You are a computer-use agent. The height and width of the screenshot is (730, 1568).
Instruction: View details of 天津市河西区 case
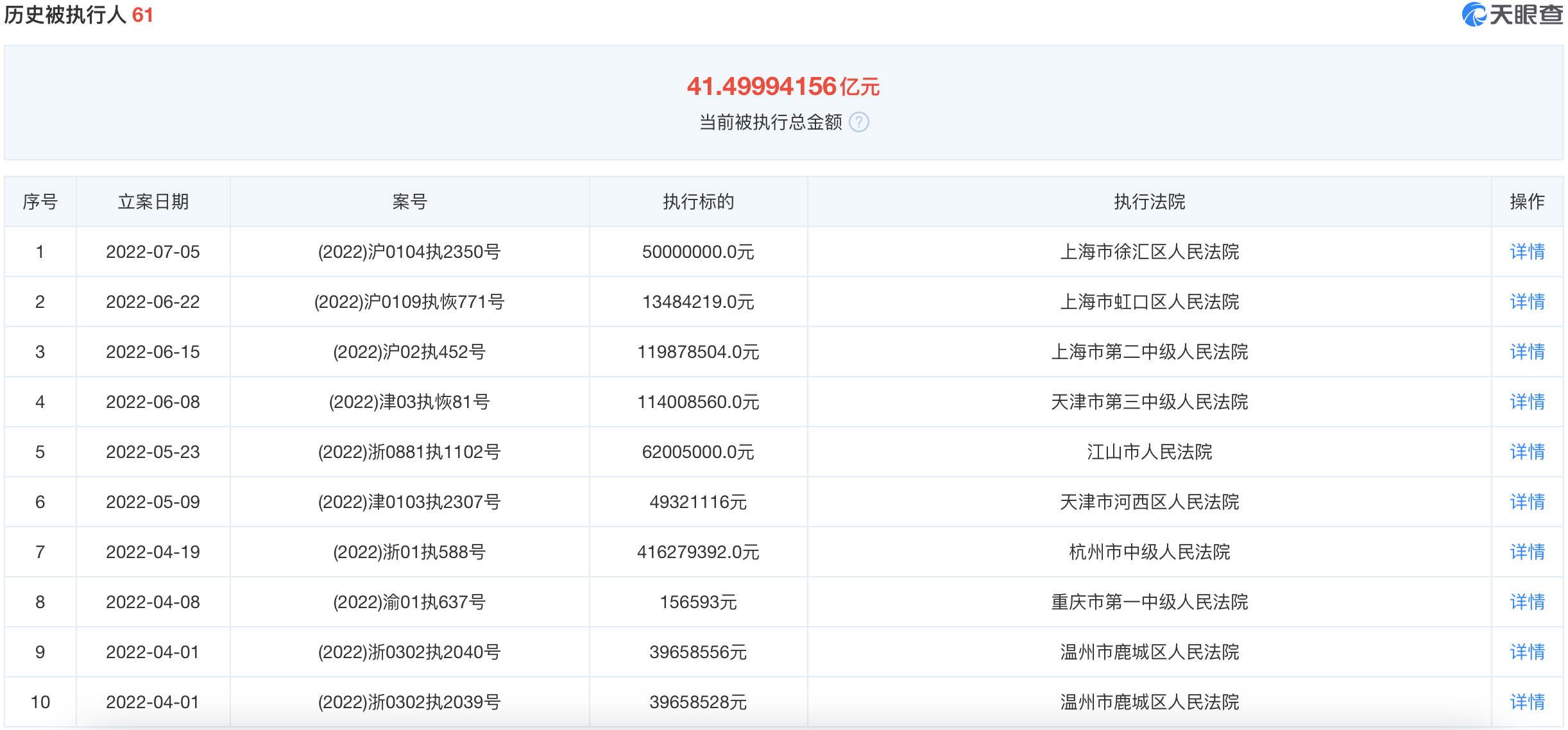pyautogui.click(x=1527, y=502)
